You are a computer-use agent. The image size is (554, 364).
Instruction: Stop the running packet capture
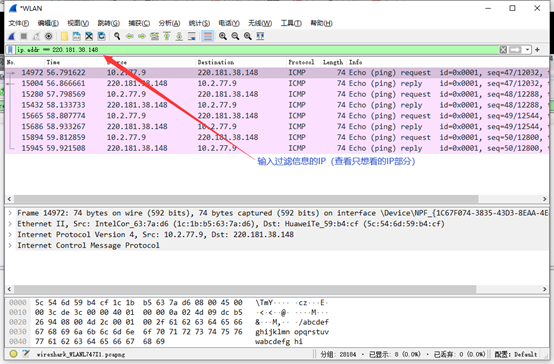click(24, 36)
